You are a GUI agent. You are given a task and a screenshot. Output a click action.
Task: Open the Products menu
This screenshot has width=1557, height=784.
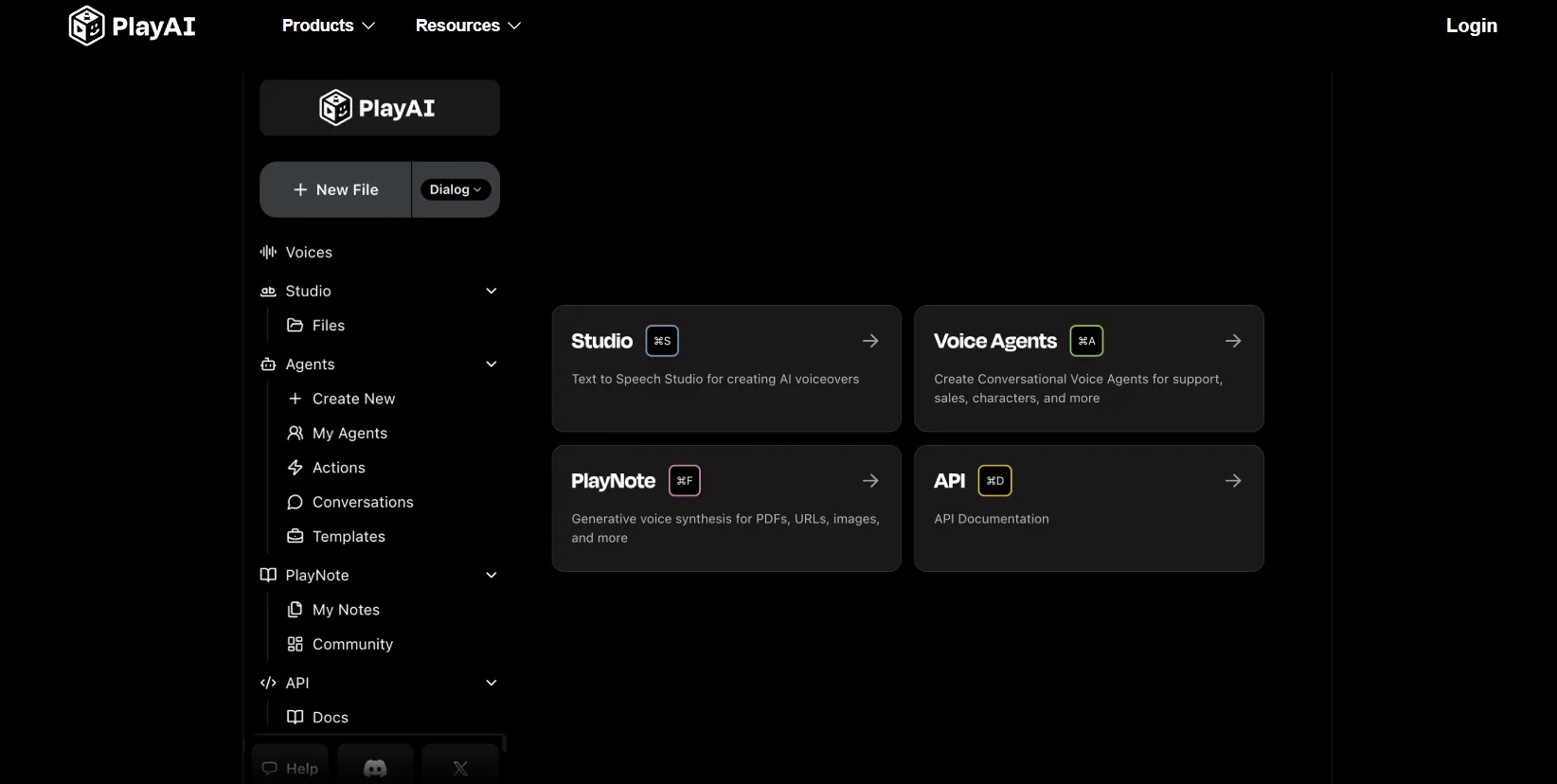click(x=328, y=26)
